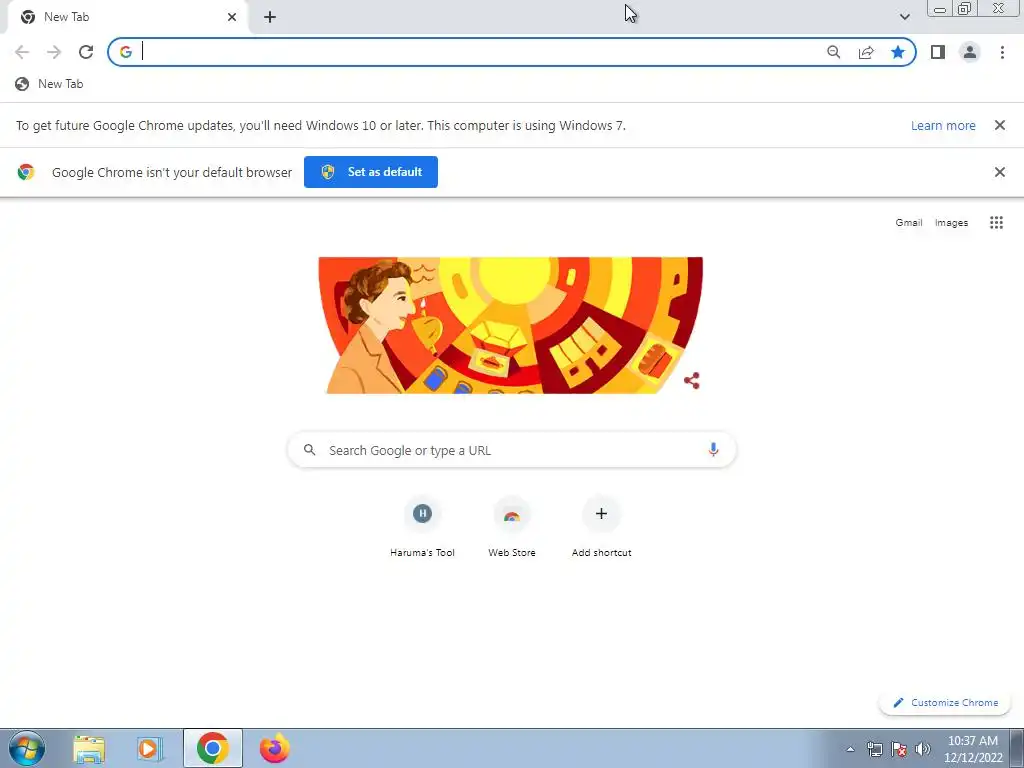This screenshot has width=1024, height=768.
Task: Select the New Tab browser tab
Action: 127,17
